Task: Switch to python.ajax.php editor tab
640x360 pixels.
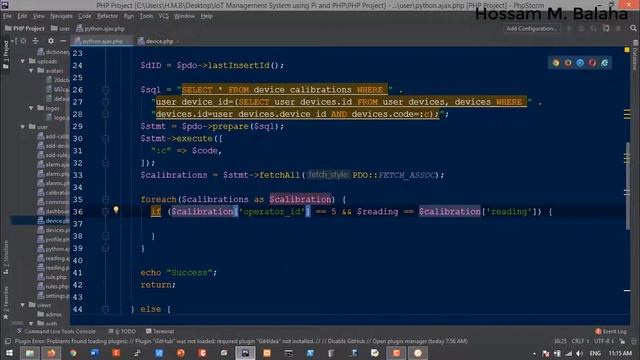Action: pyautogui.click(x=102, y=41)
